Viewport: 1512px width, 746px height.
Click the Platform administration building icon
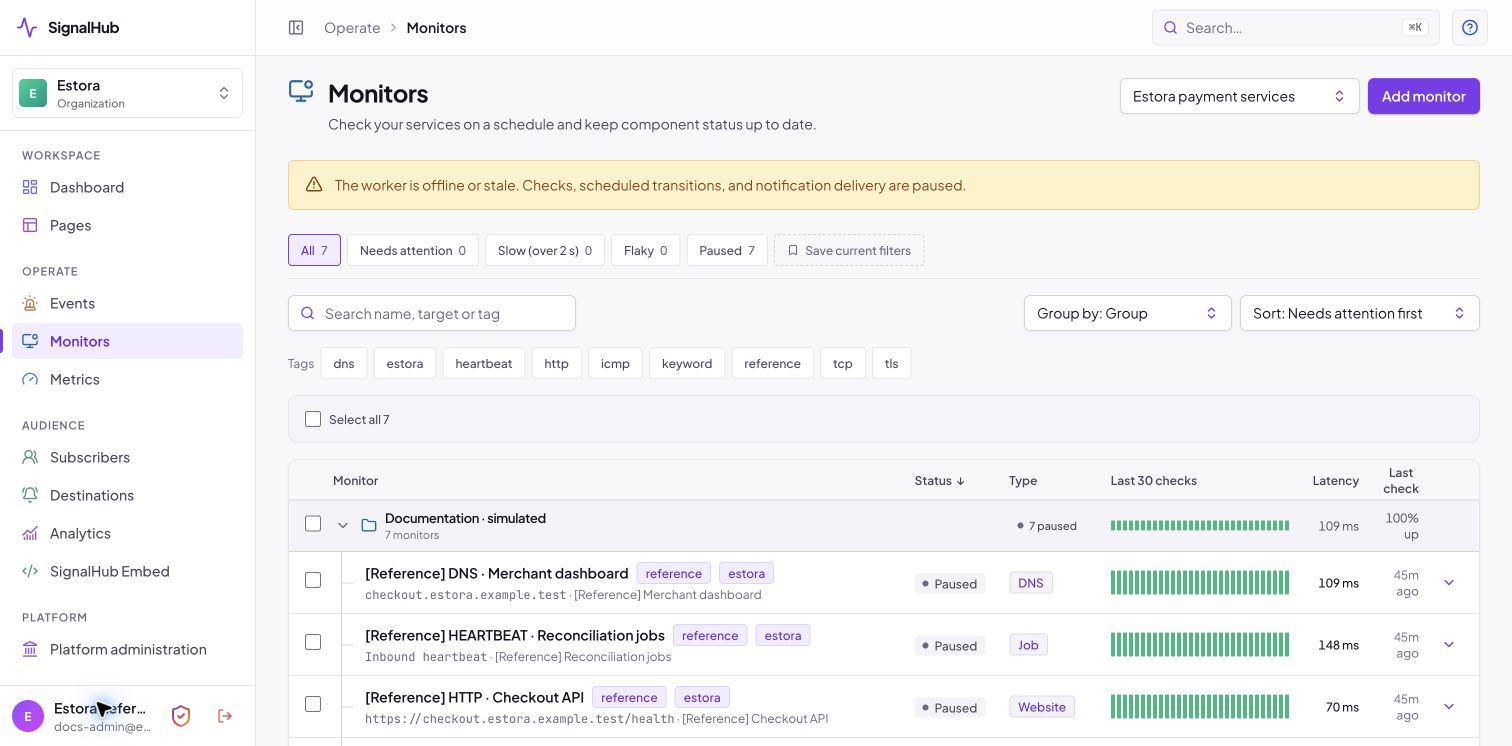(x=30, y=650)
